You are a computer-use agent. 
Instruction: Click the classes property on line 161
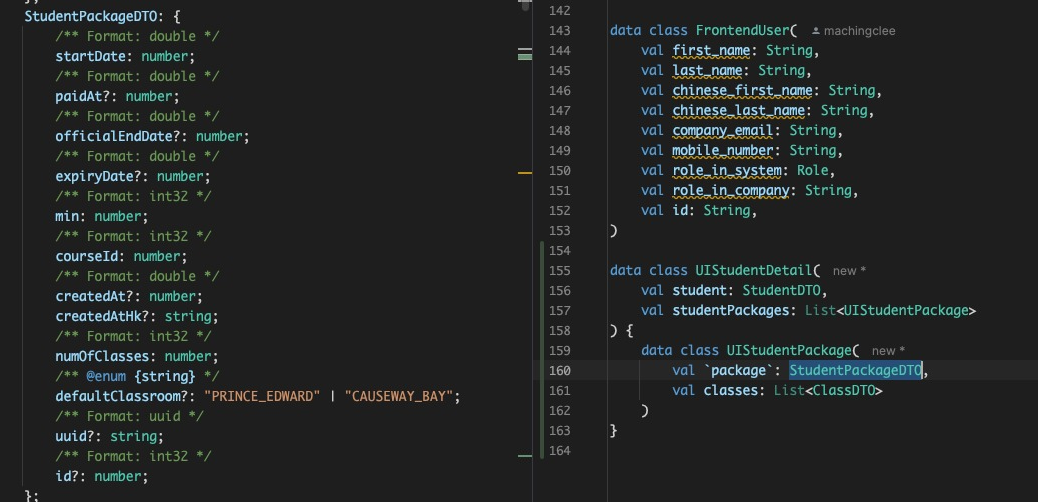(731, 391)
